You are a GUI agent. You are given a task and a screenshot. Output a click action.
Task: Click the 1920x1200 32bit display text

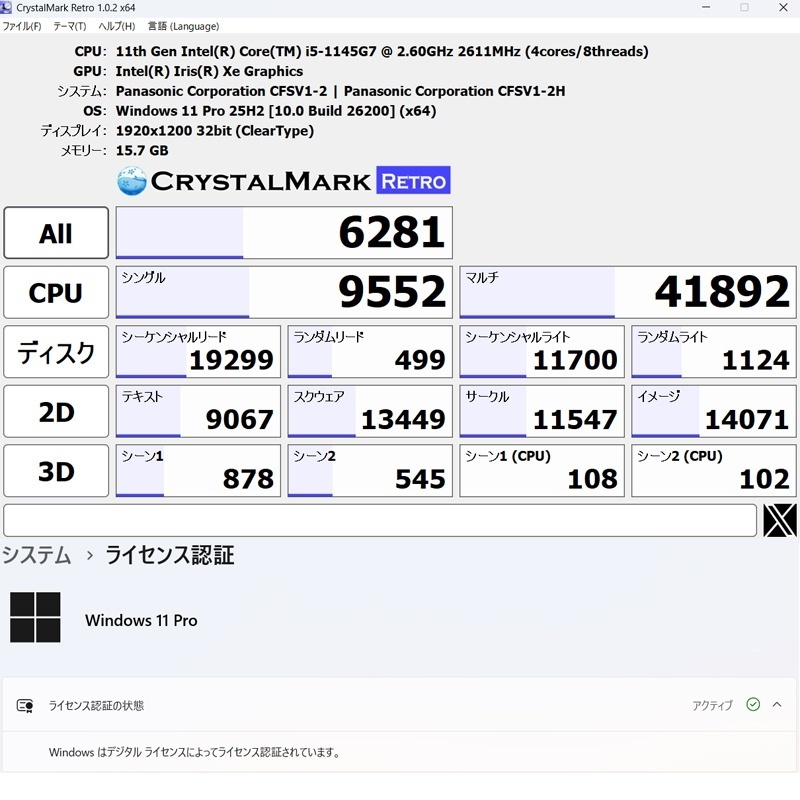coord(215,131)
